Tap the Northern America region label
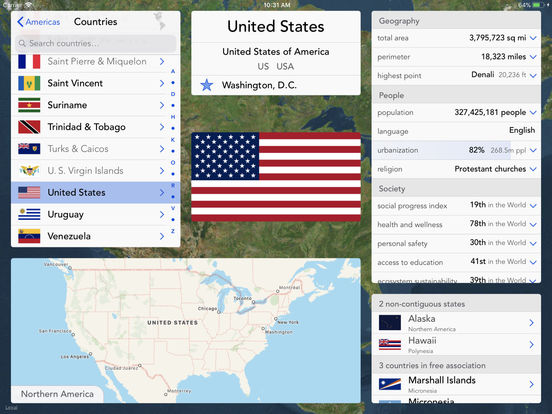 pyautogui.click(x=57, y=394)
